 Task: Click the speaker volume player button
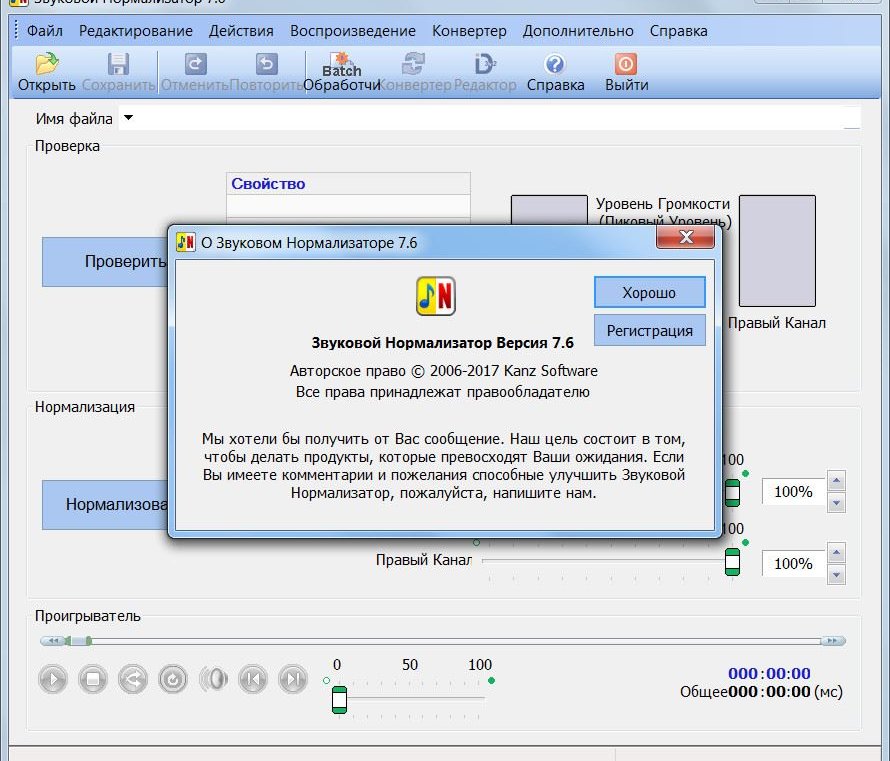(213, 679)
